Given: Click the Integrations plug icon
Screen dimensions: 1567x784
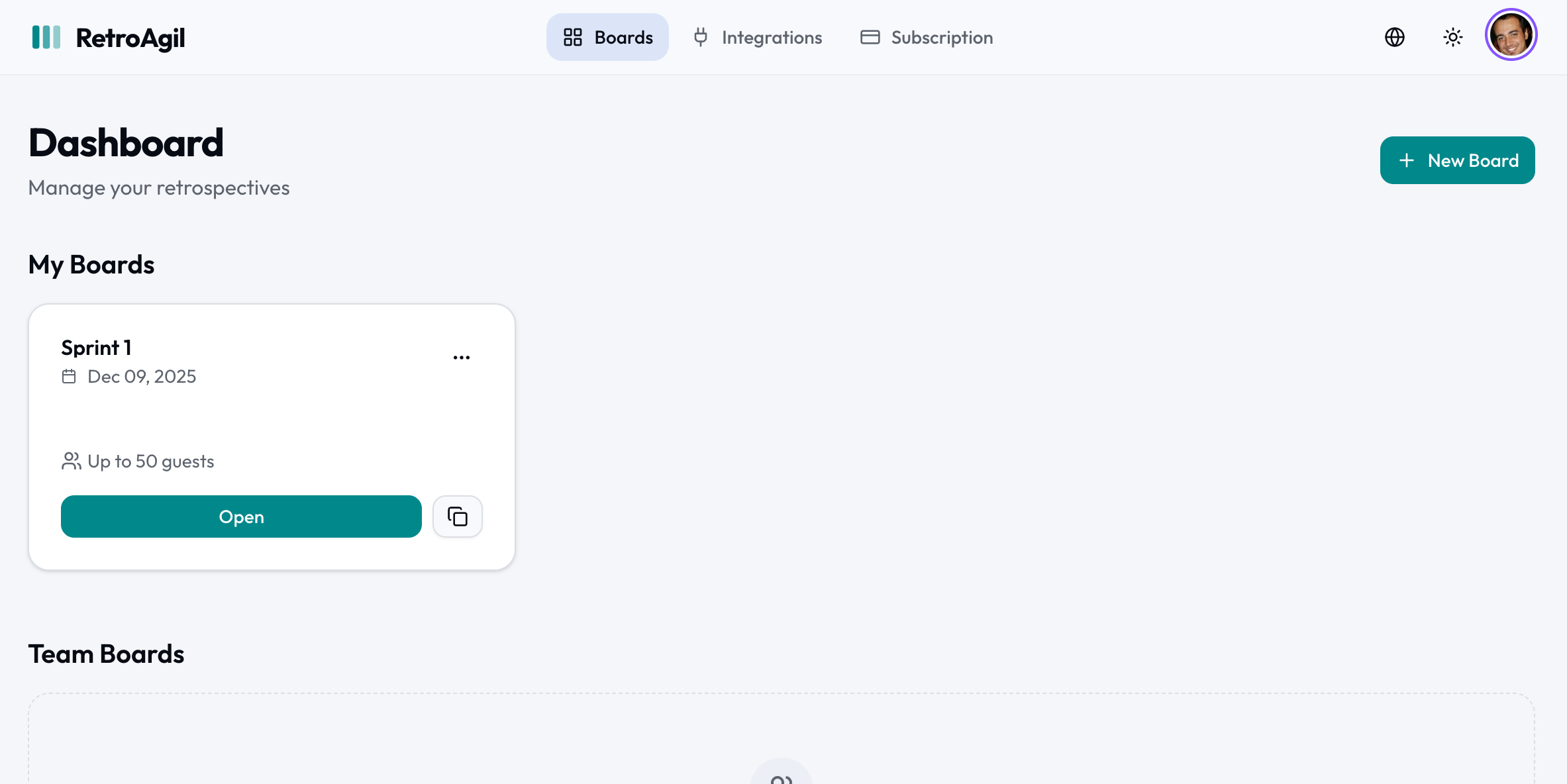Looking at the screenshot, I should tap(700, 37).
